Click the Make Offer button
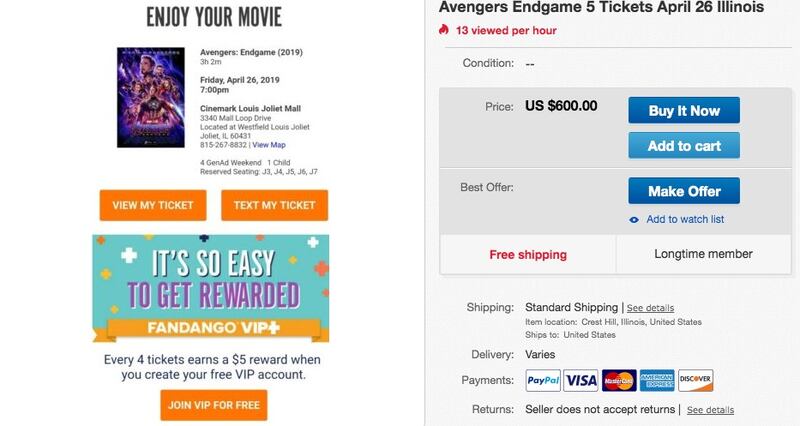The image size is (800, 426). 684,191
